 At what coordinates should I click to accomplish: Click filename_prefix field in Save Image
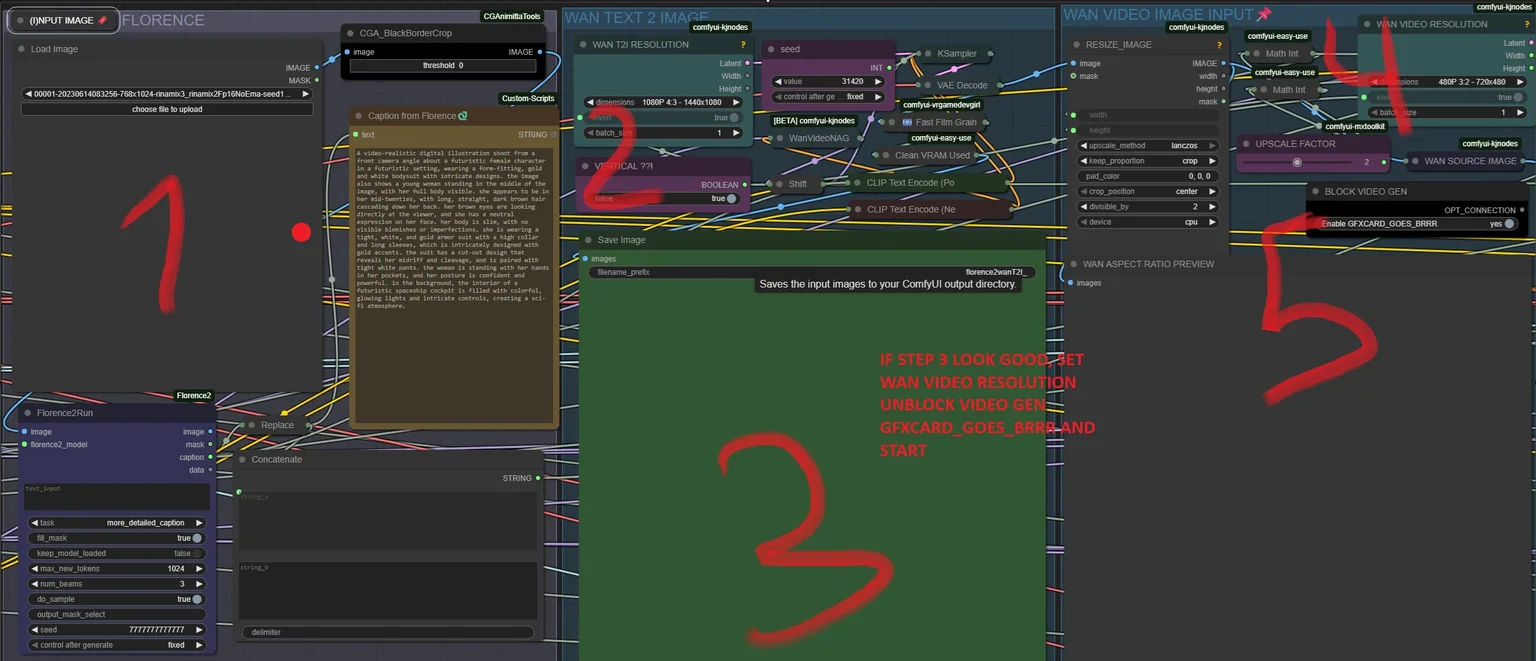(812, 272)
